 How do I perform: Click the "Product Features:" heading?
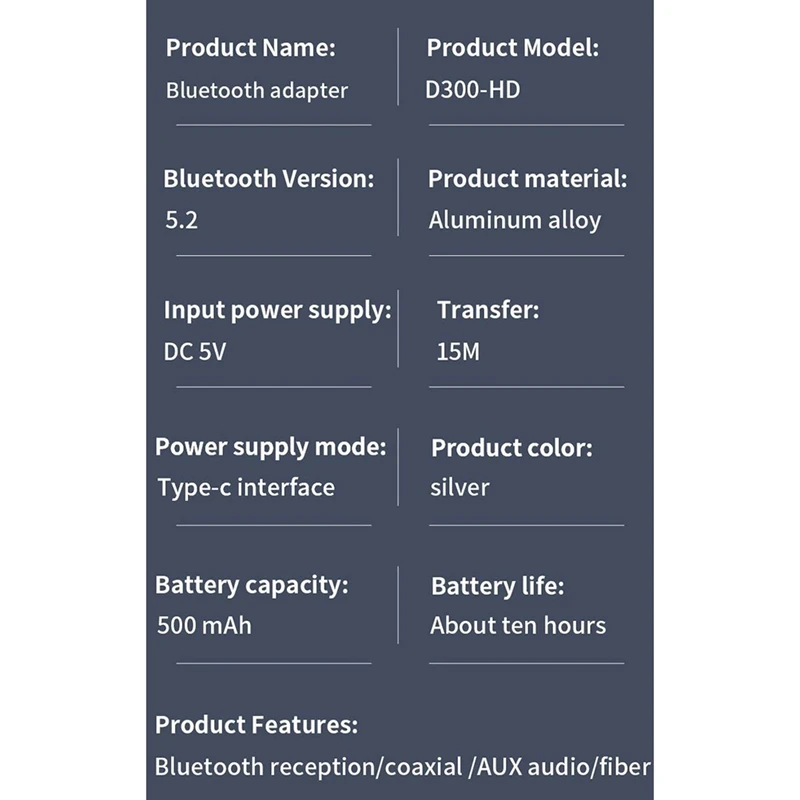pyautogui.click(x=256, y=725)
